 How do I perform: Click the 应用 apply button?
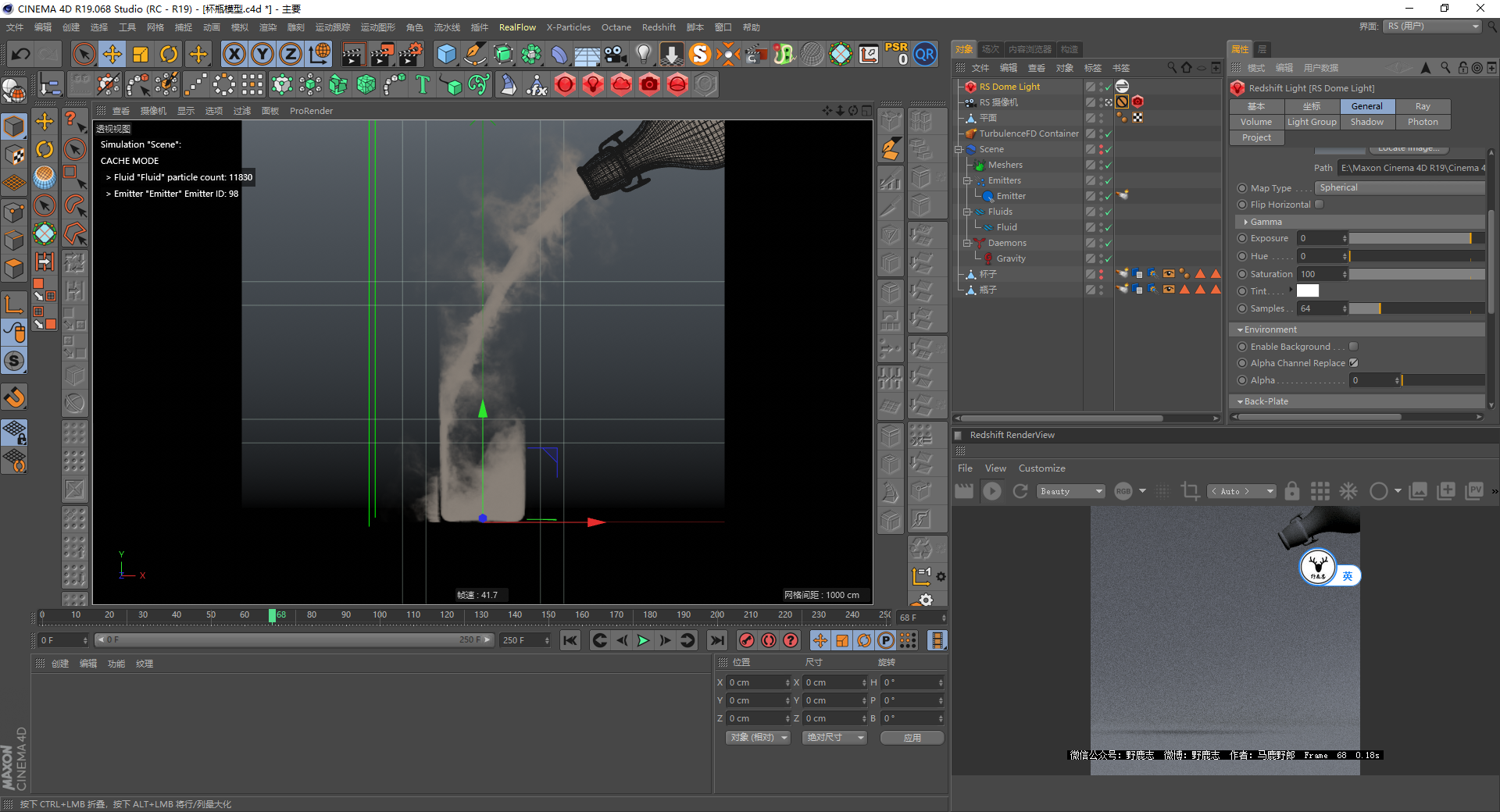pos(912,738)
